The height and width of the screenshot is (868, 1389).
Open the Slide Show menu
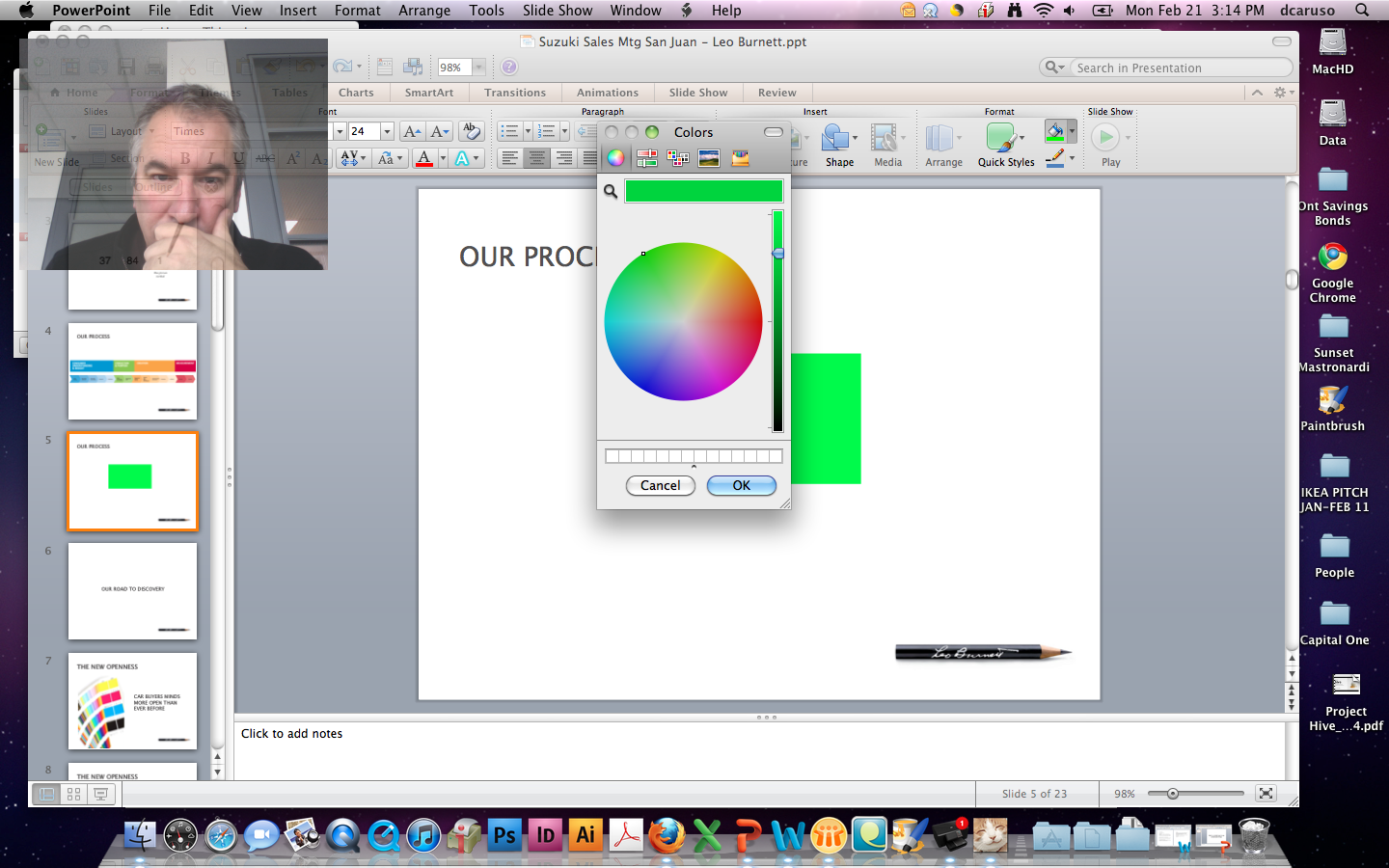point(557,11)
